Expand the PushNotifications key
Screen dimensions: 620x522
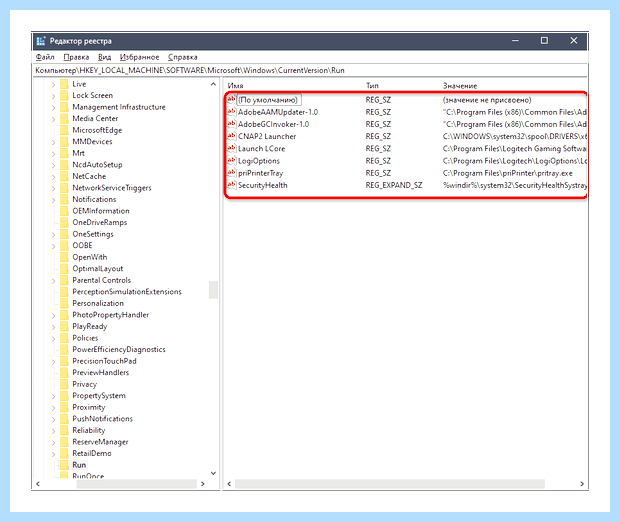(x=53, y=419)
